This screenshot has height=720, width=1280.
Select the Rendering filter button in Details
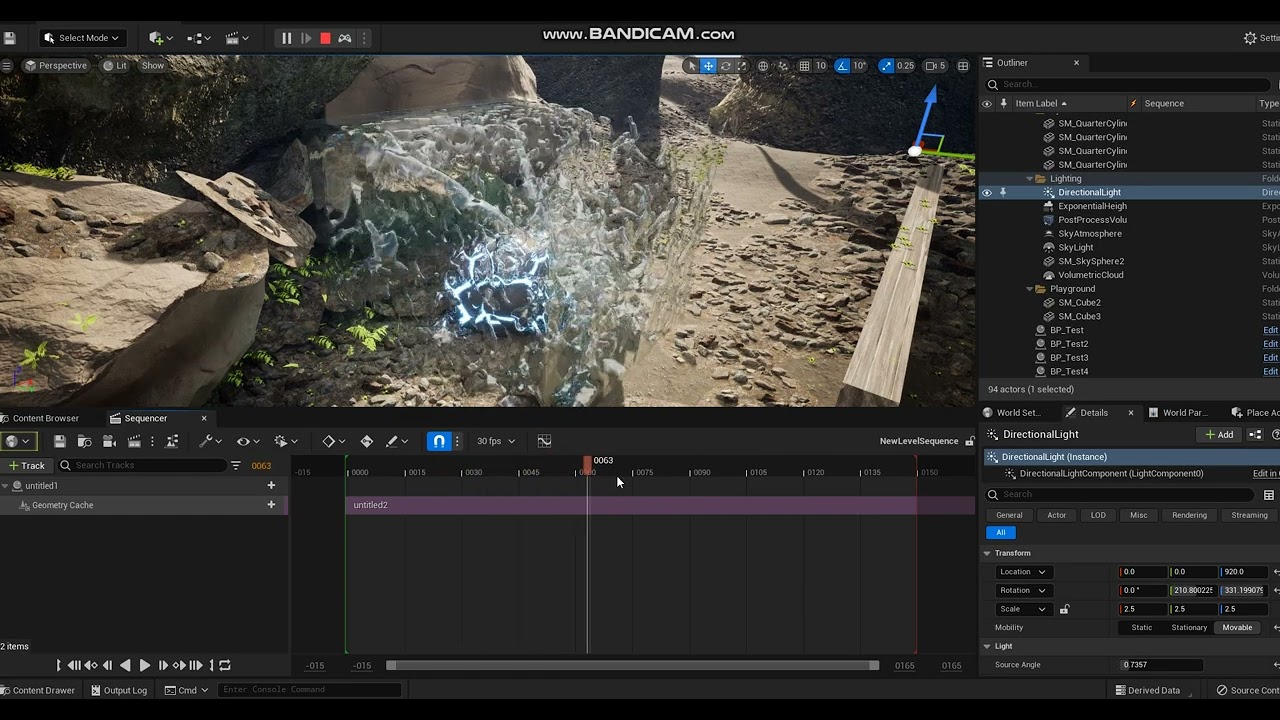pyautogui.click(x=1189, y=515)
